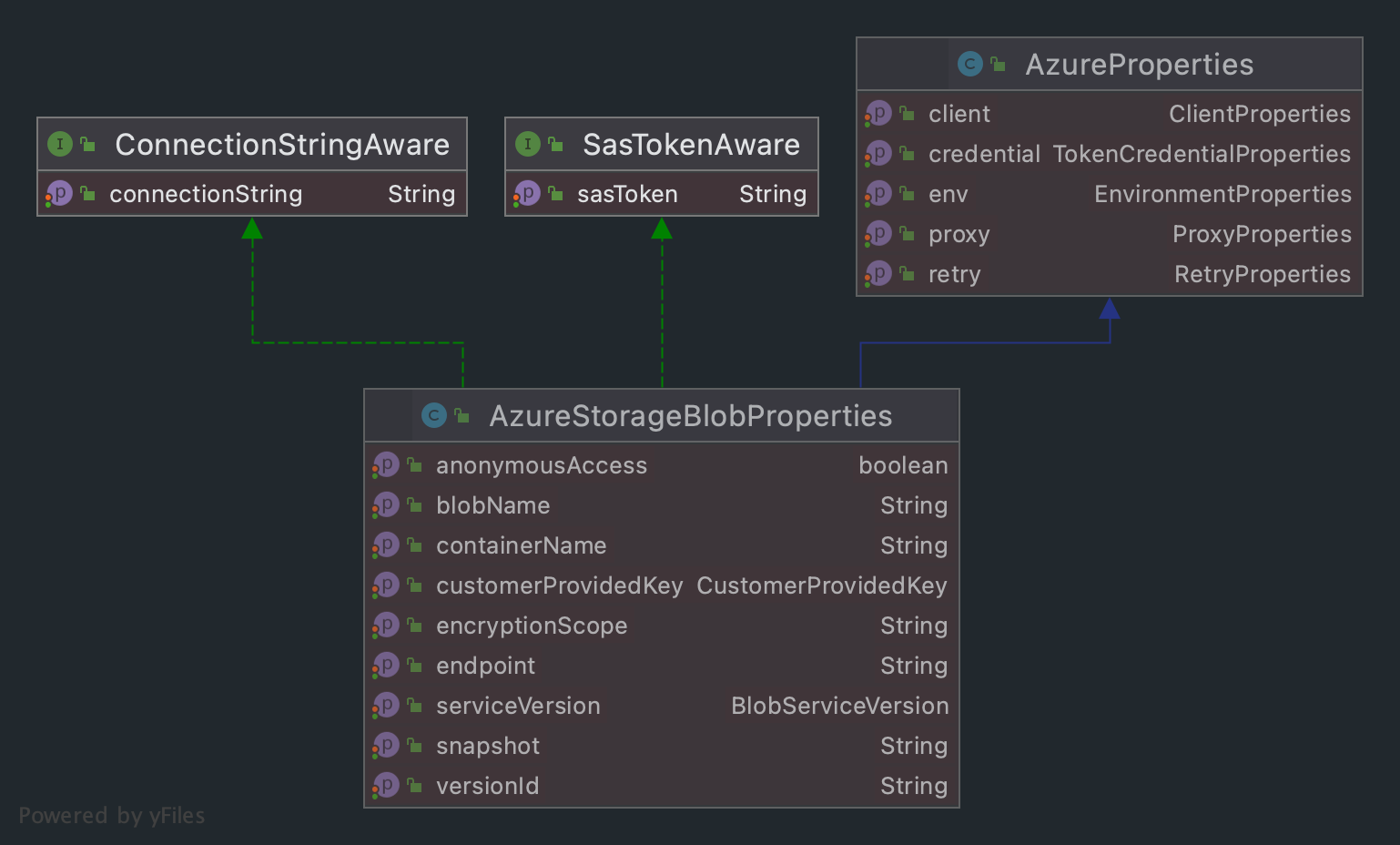
Task: Click the class icon beside AzureProperties
Action: tap(969, 64)
